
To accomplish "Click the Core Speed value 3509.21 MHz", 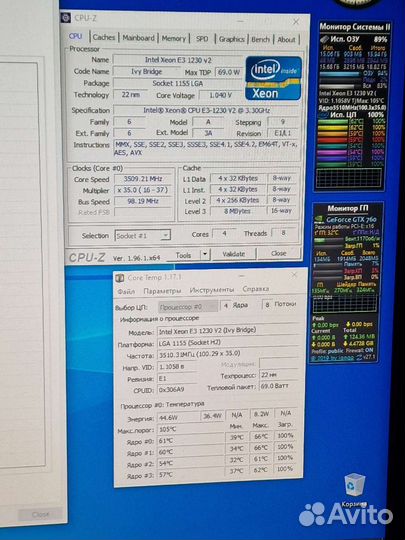I will click(143, 179).
